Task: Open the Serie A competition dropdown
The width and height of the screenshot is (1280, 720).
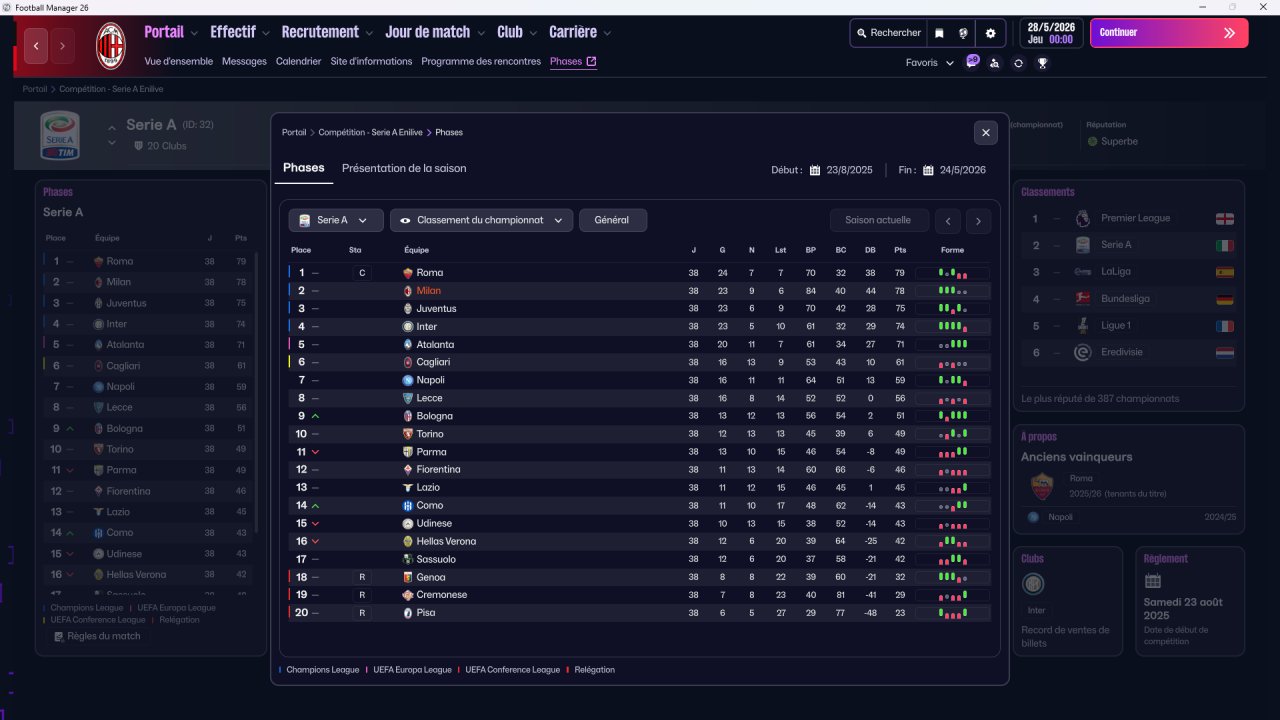Action: coord(336,220)
